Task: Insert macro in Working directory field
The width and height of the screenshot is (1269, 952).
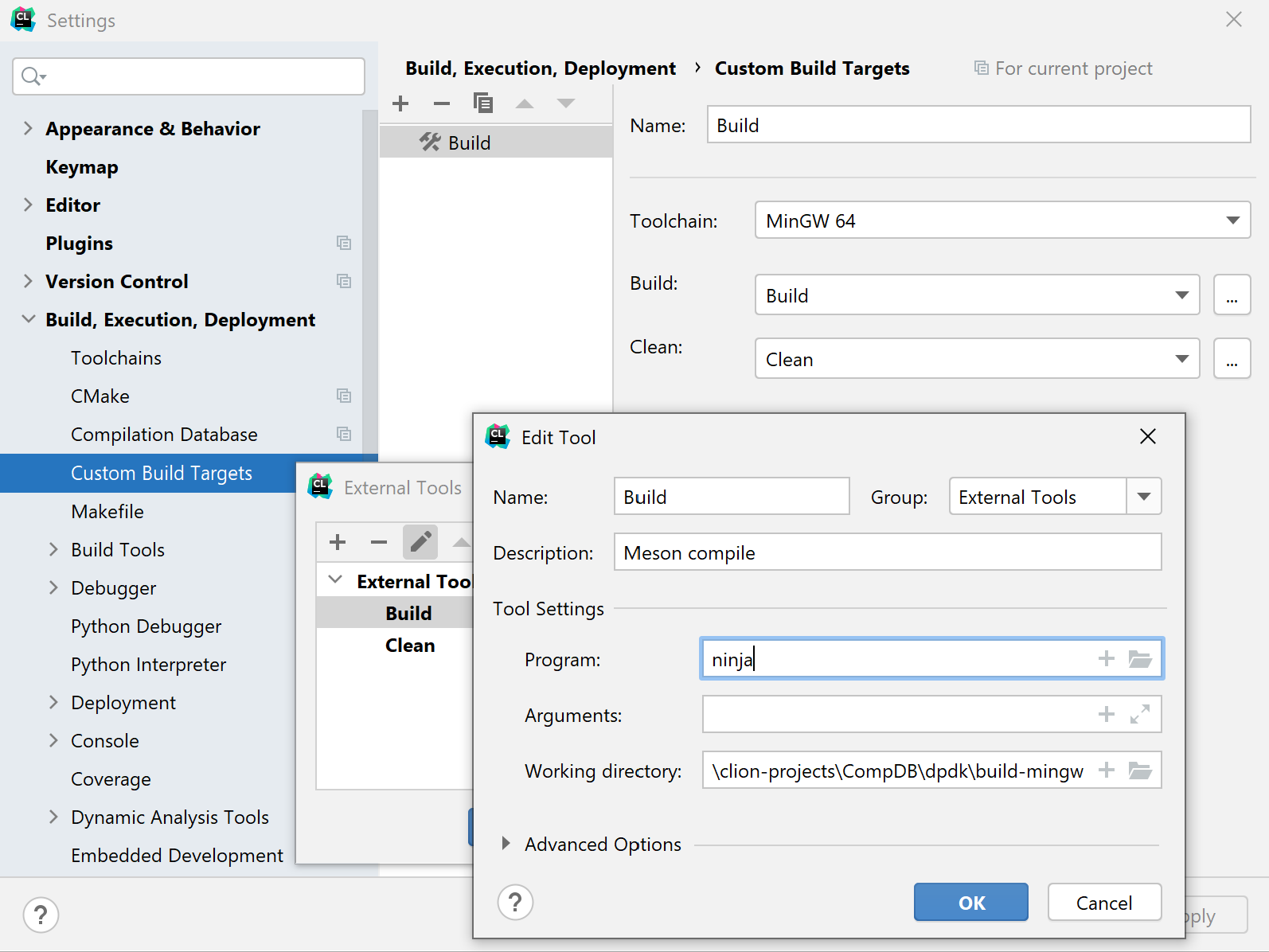Action: tap(1107, 770)
